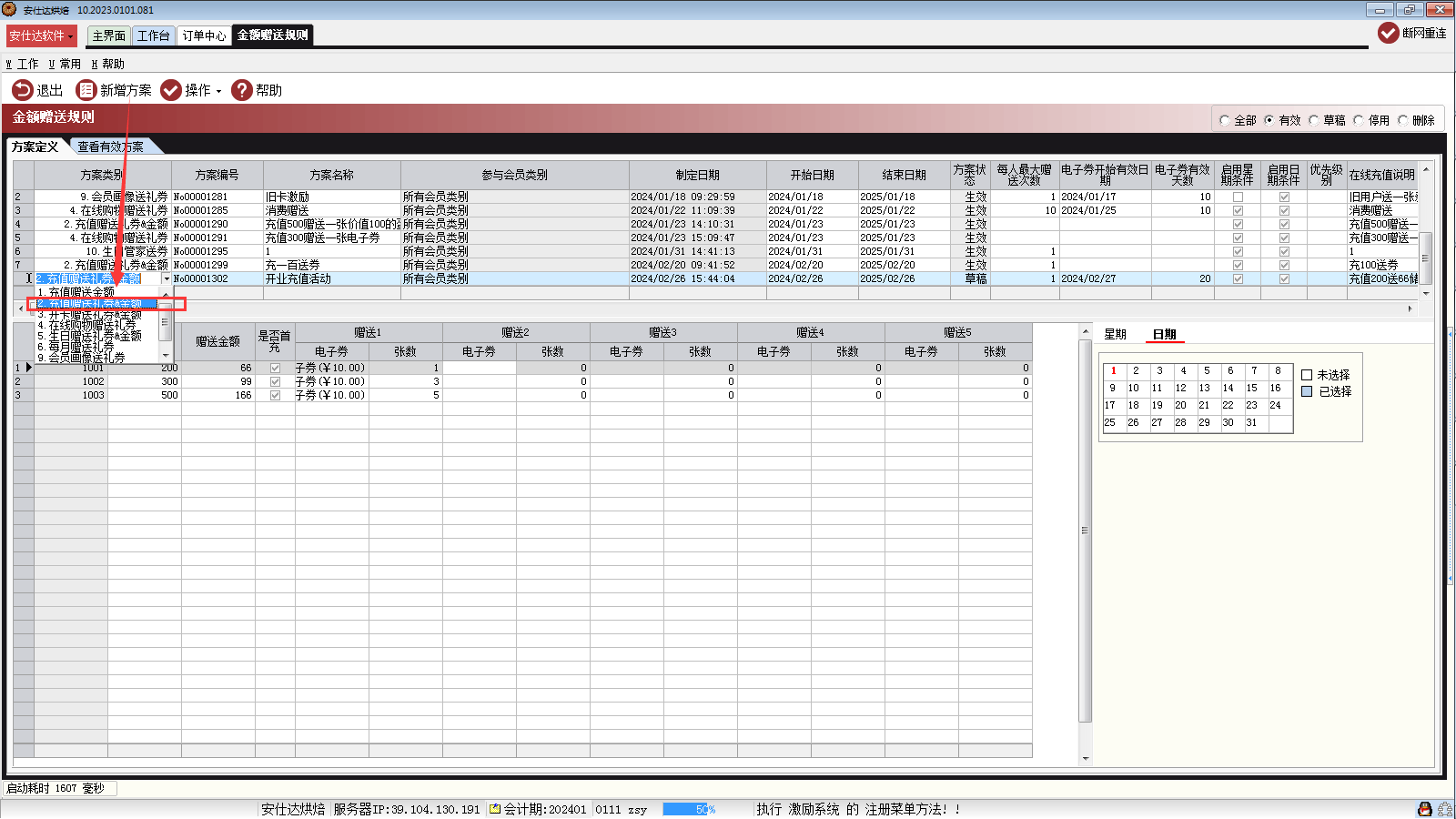Select the 停用 radio filter

[1359, 120]
